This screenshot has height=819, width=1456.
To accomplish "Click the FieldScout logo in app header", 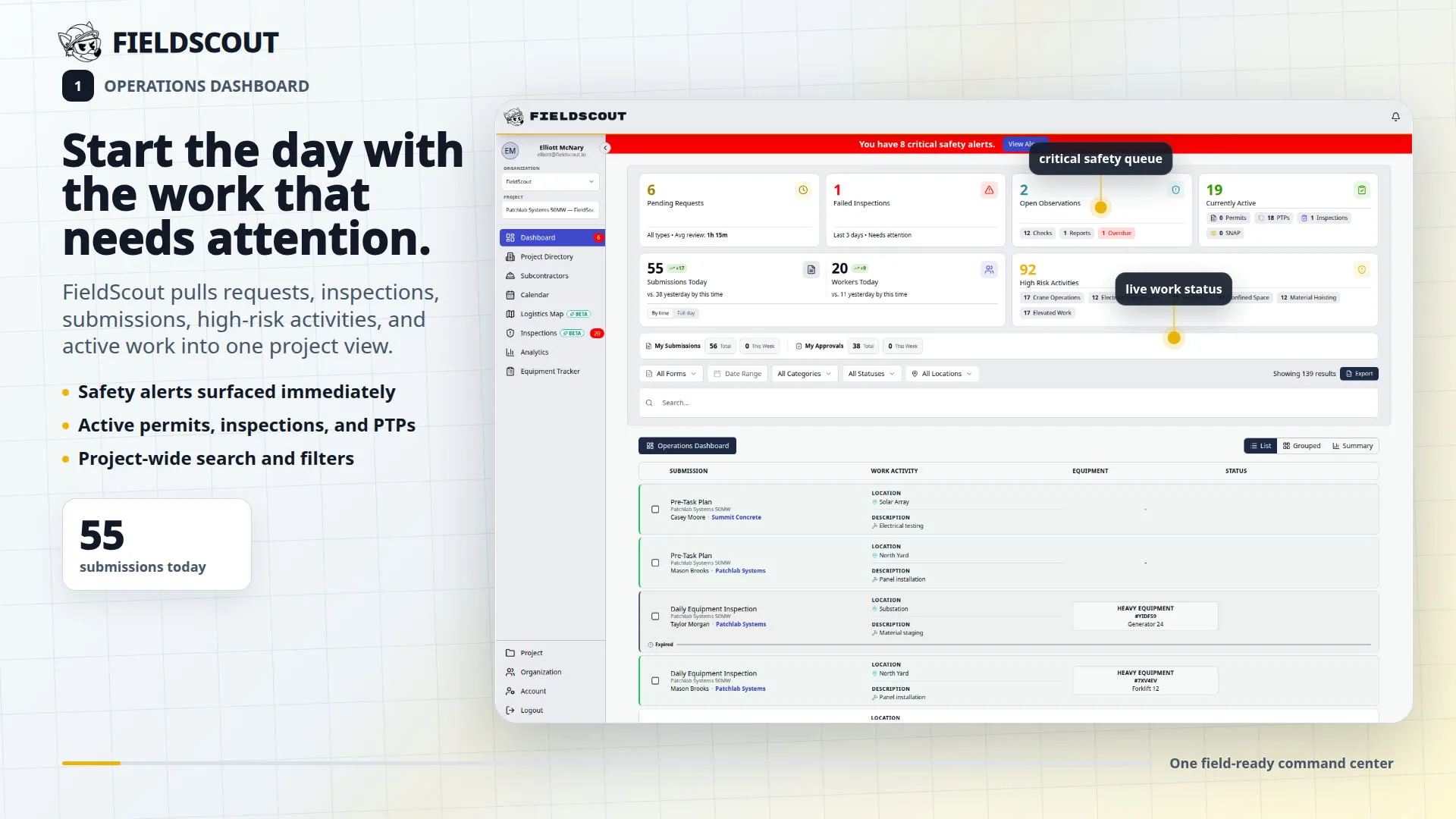I will (x=566, y=116).
